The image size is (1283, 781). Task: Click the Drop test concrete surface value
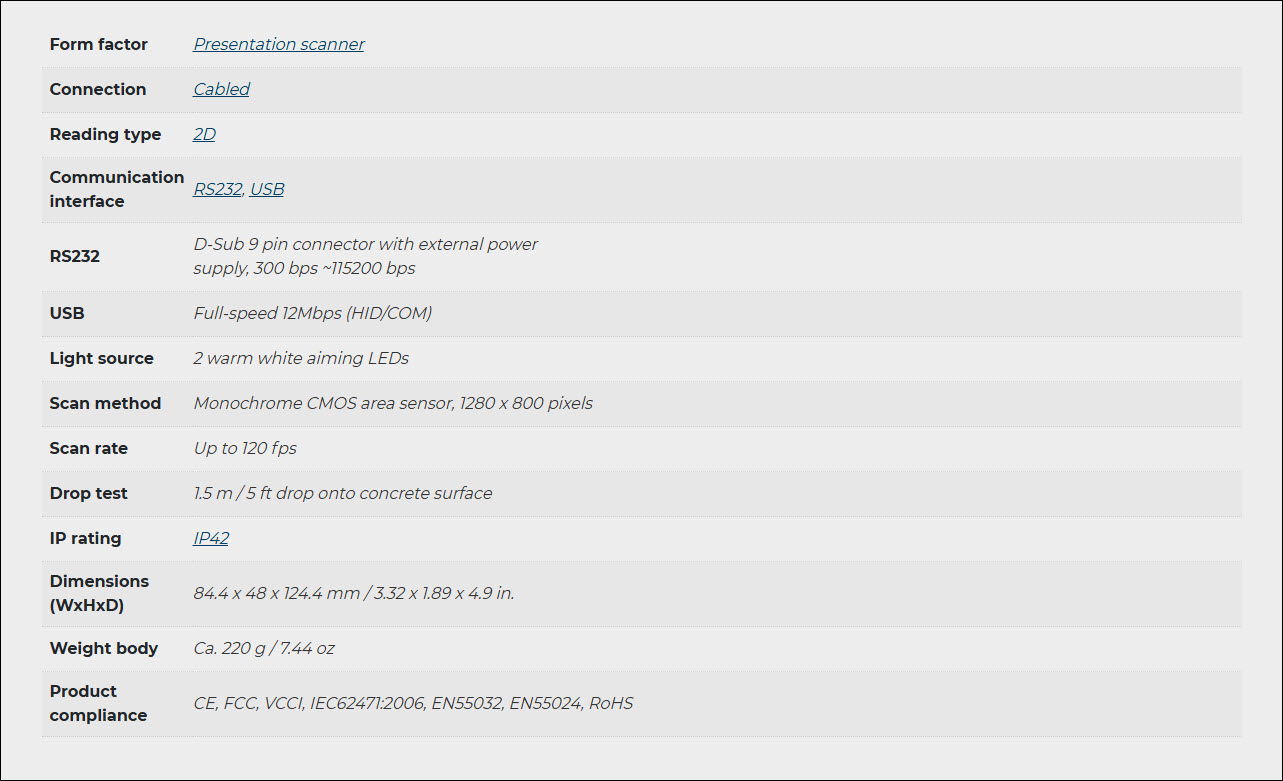[x=343, y=493]
